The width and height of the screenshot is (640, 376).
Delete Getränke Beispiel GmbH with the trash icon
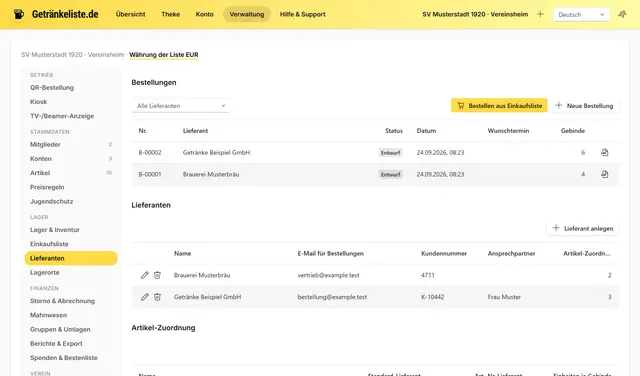coord(157,297)
